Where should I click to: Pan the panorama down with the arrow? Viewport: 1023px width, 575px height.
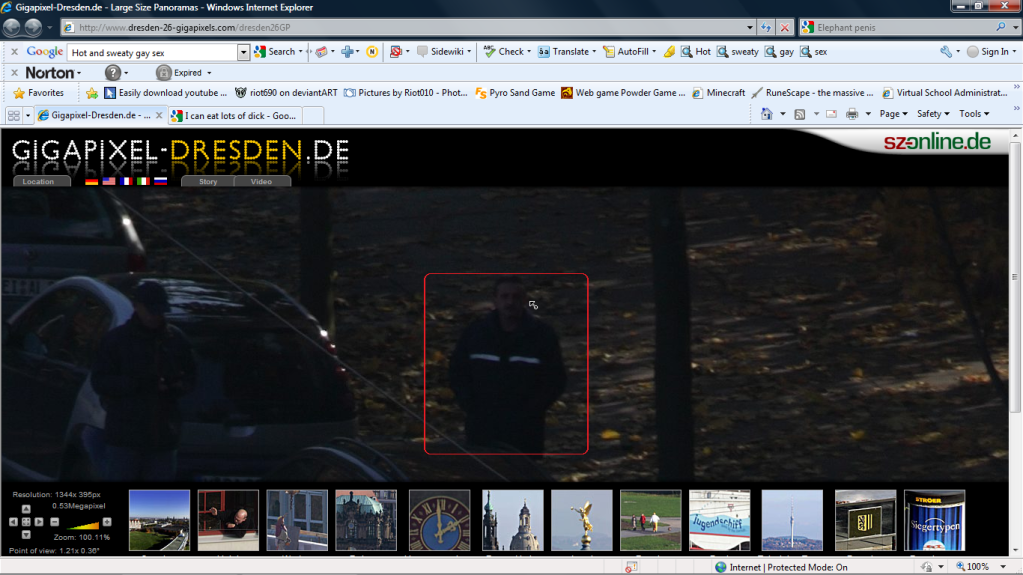[x=26, y=535]
